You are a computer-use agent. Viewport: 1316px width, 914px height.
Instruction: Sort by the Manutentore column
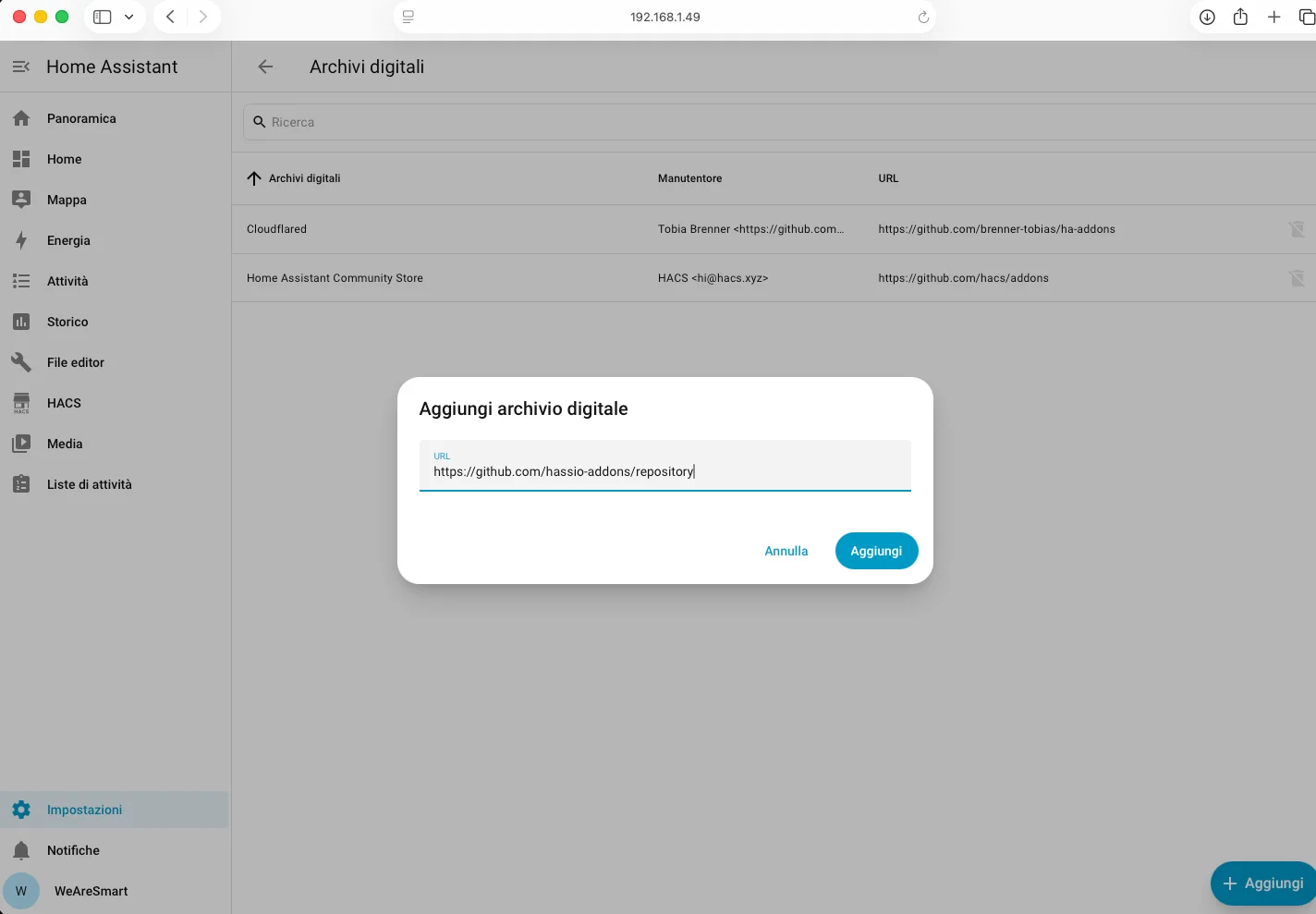coord(689,178)
